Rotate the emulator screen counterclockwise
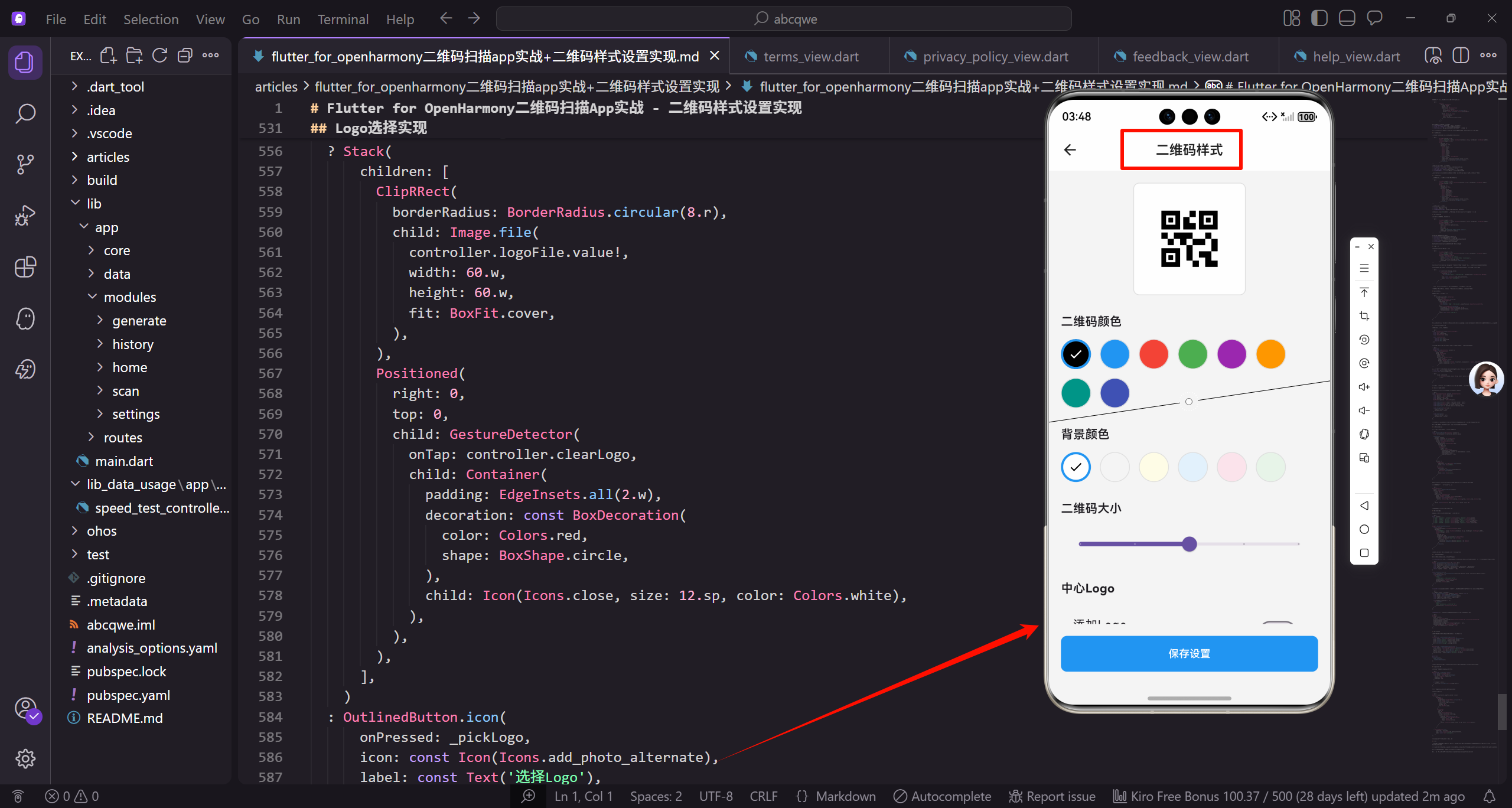Viewport: 1512px width, 808px height. pyautogui.click(x=1364, y=339)
